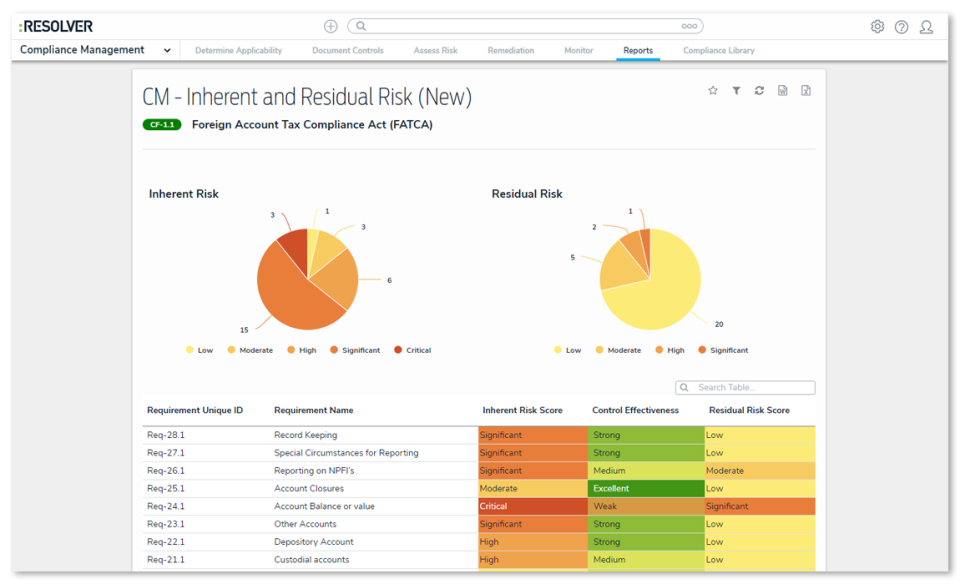Image resolution: width=960 pixels, height=584 pixels.
Task: Open the quick add menu
Action: (x=329, y=25)
